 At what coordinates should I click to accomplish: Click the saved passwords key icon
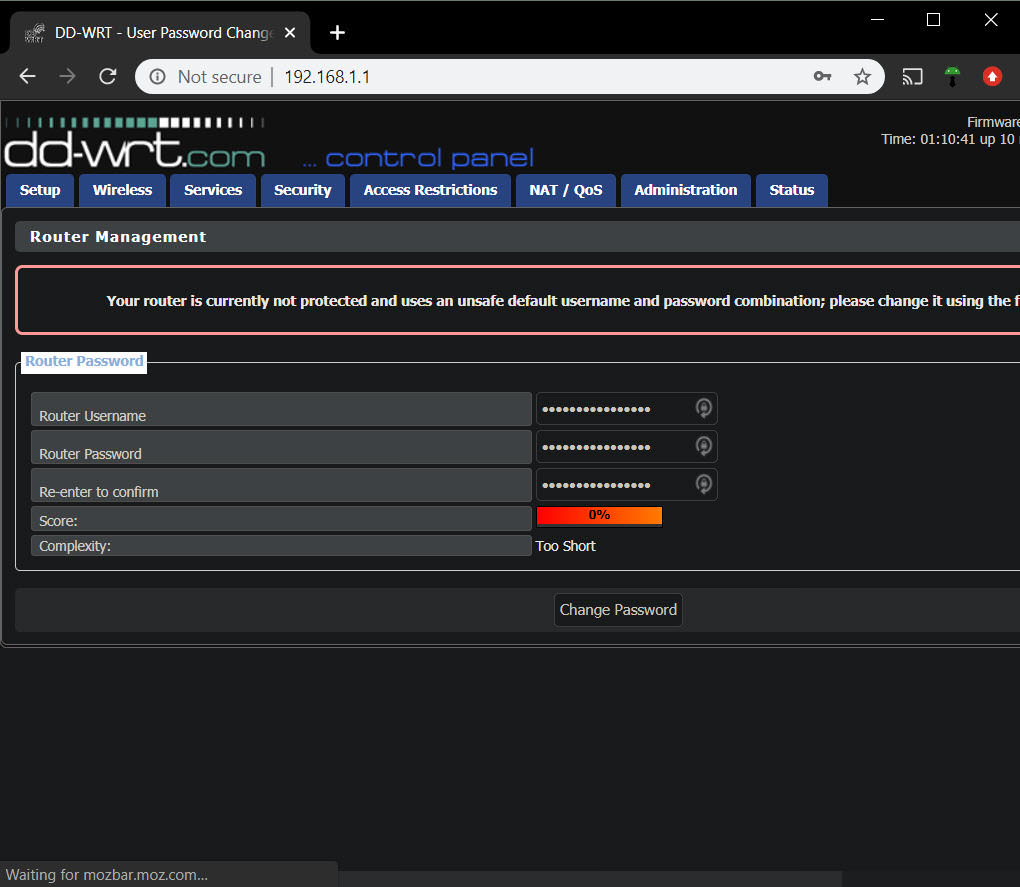822,77
